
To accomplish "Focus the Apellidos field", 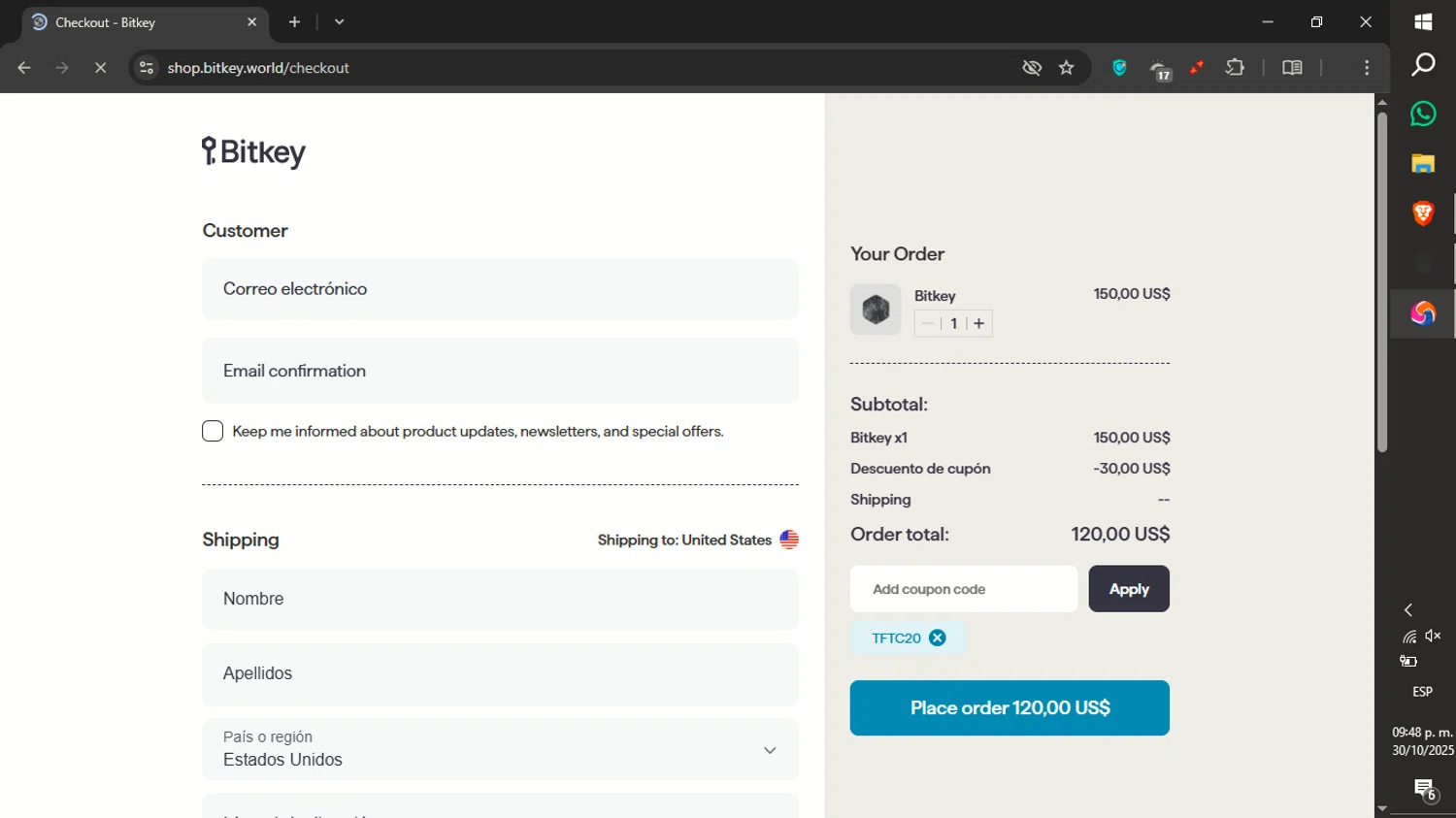I will (500, 674).
